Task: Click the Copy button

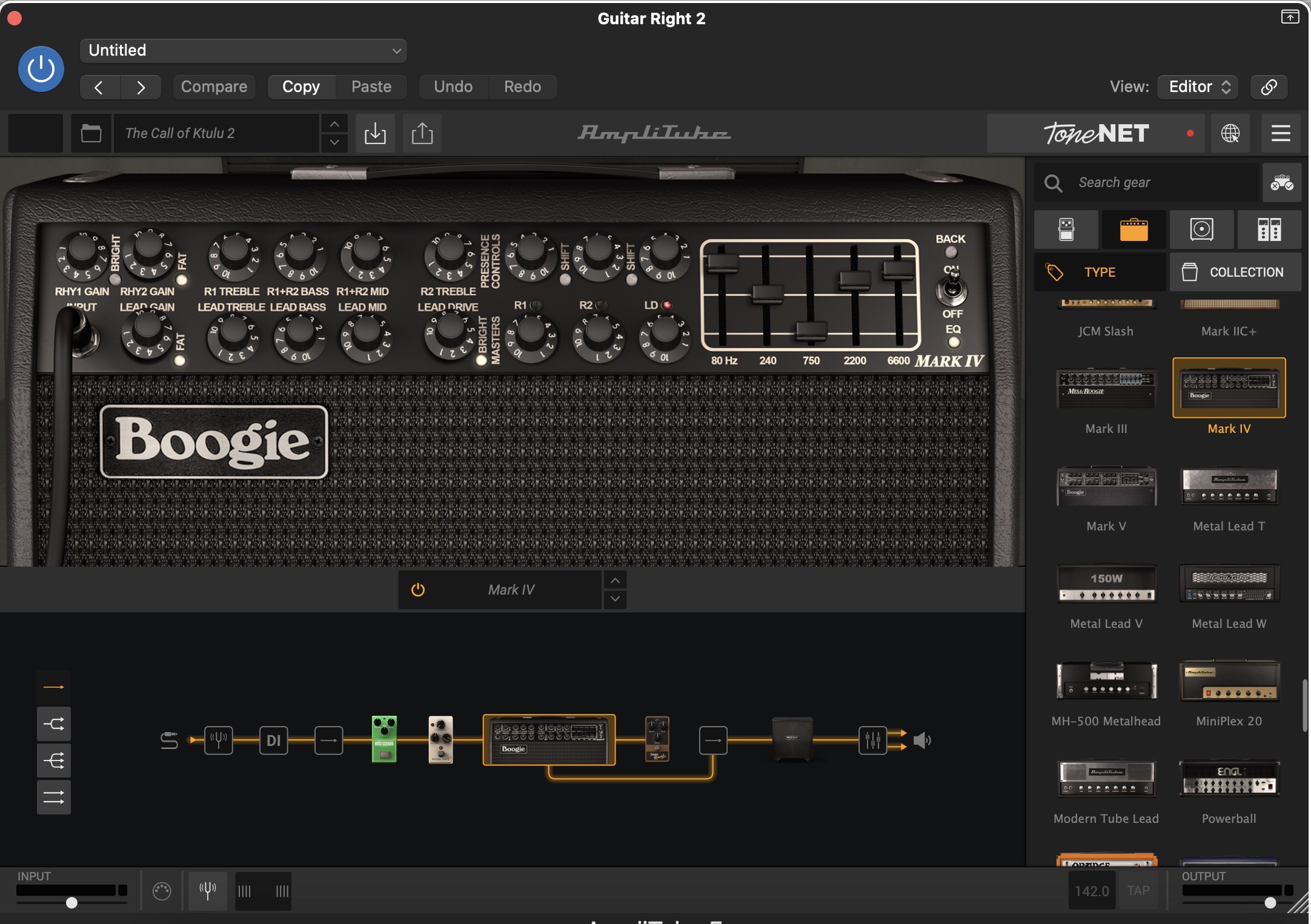Action: (x=301, y=87)
